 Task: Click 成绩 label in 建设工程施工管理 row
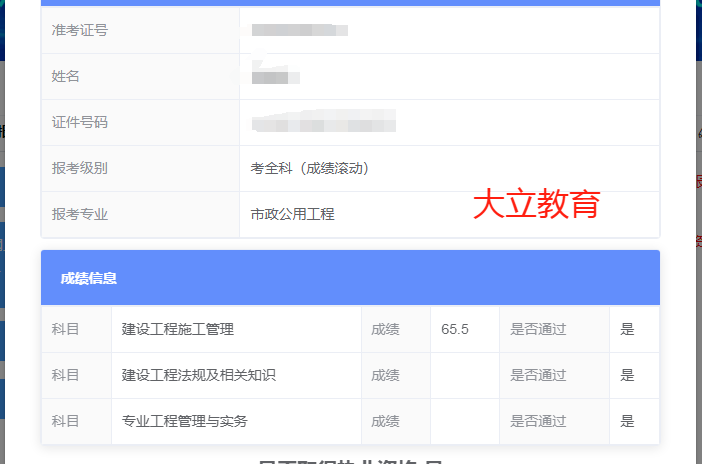pyautogui.click(x=385, y=329)
